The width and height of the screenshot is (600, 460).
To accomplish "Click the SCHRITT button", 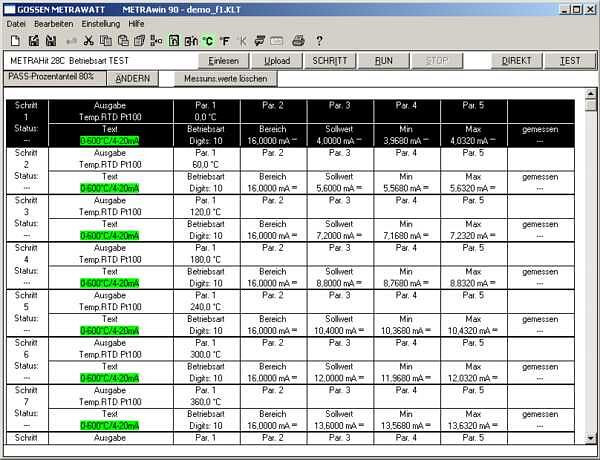I will [x=329, y=61].
